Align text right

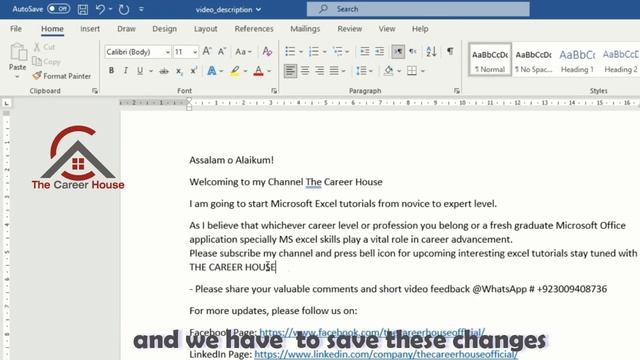coord(320,71)
